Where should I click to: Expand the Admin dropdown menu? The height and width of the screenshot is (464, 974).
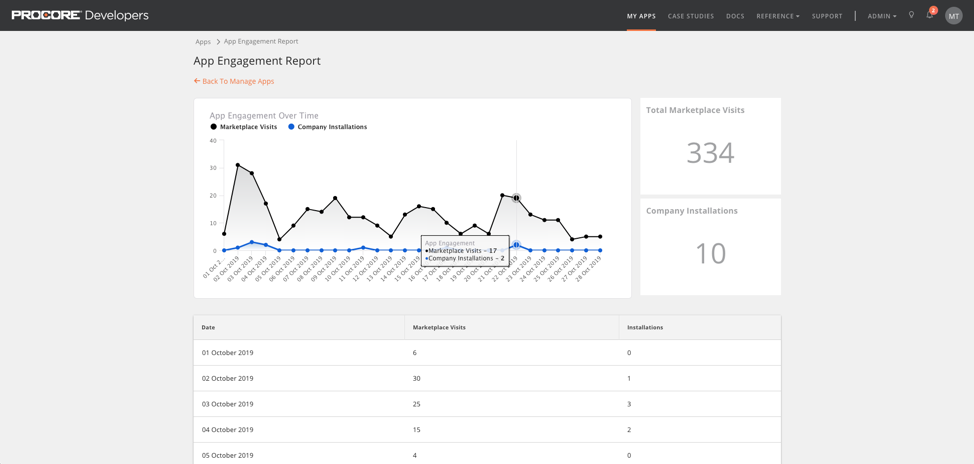click(x=882, y=16)
